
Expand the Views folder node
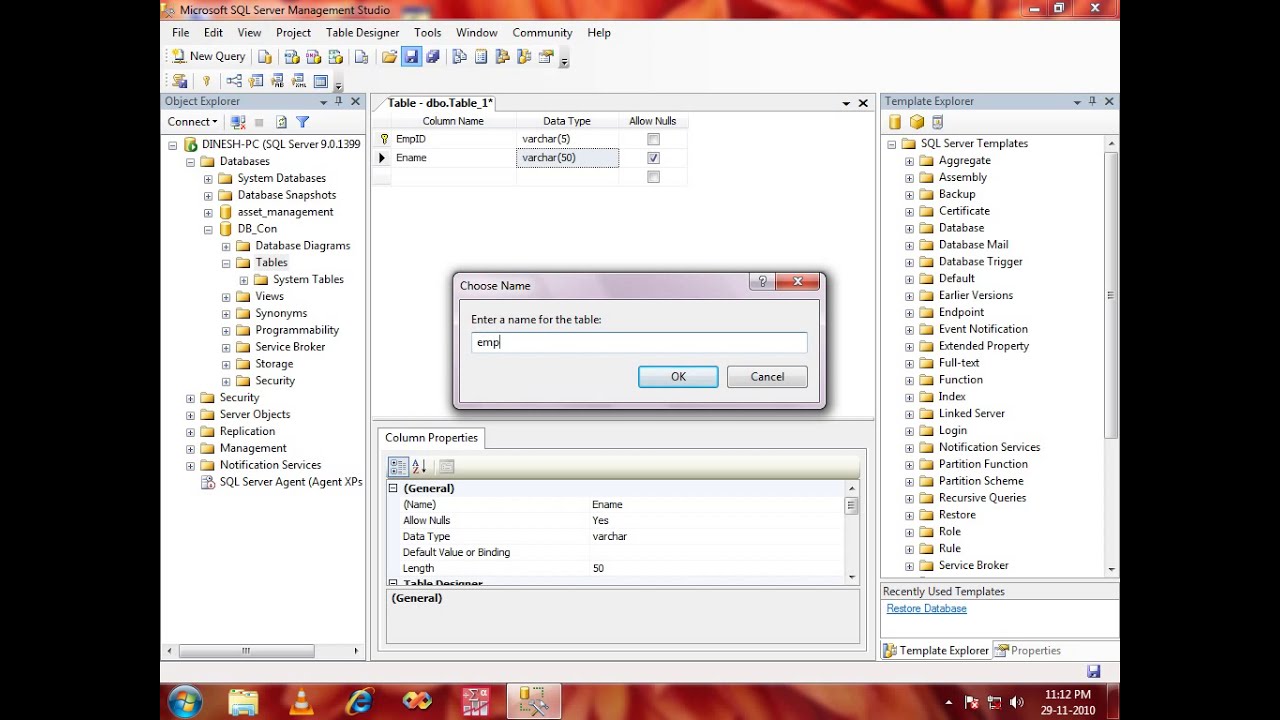tap(226, 297)
